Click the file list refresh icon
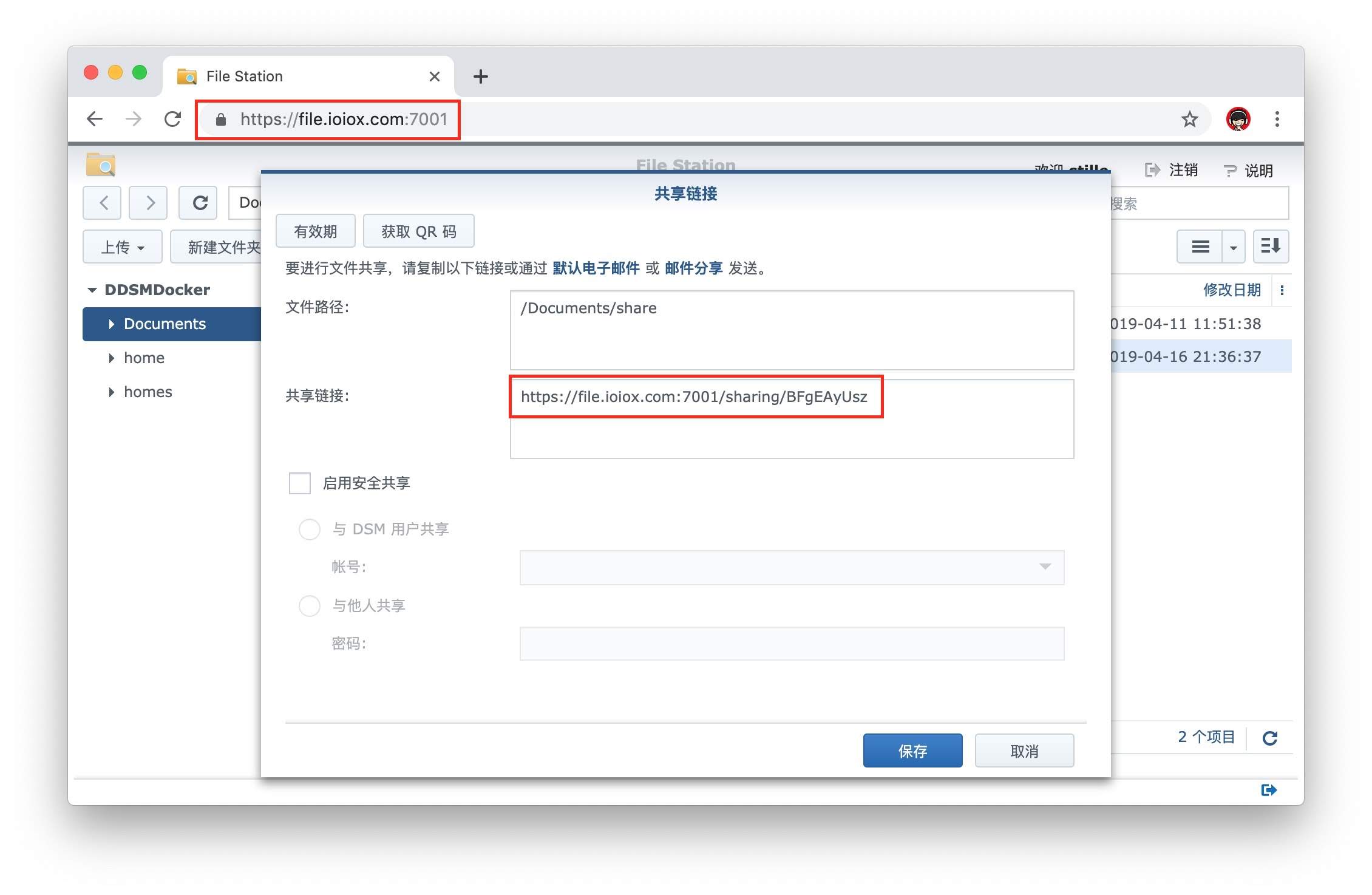 click(1270, 738)
